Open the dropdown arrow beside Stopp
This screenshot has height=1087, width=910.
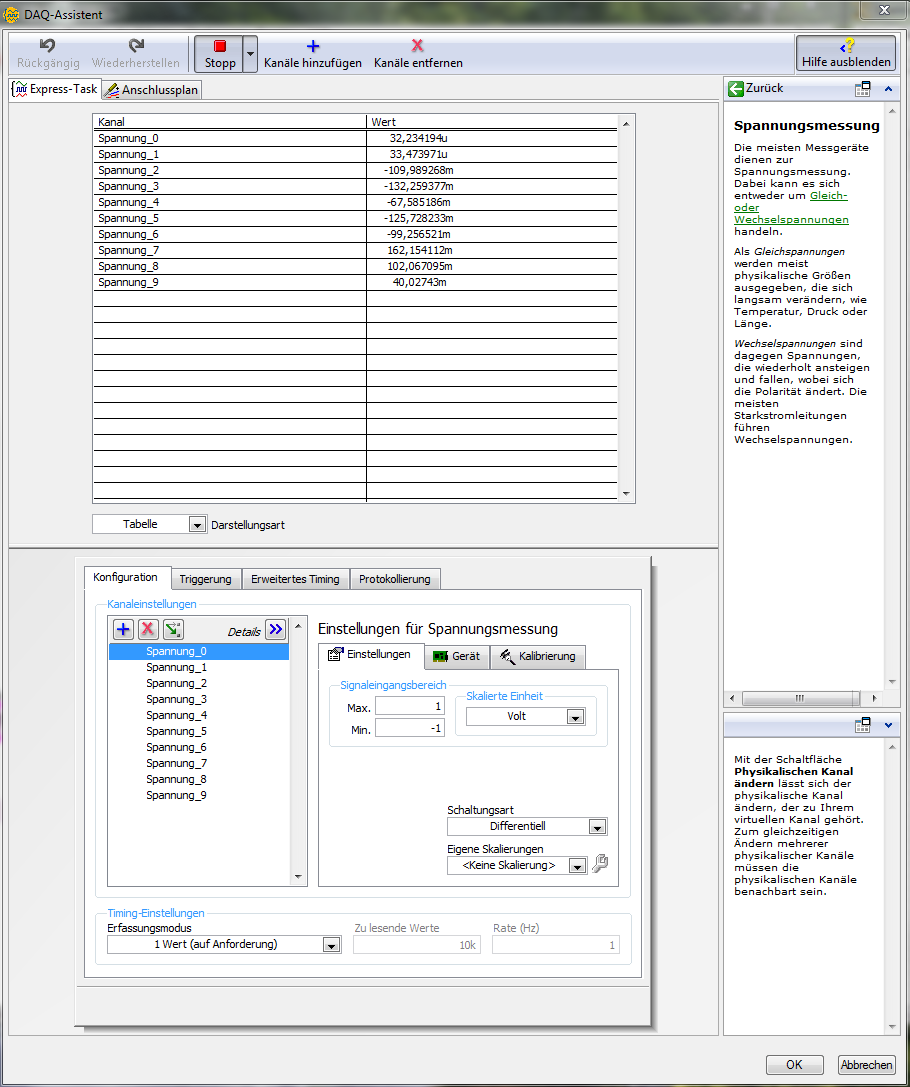pyautogui.click(x=250, y=54)
